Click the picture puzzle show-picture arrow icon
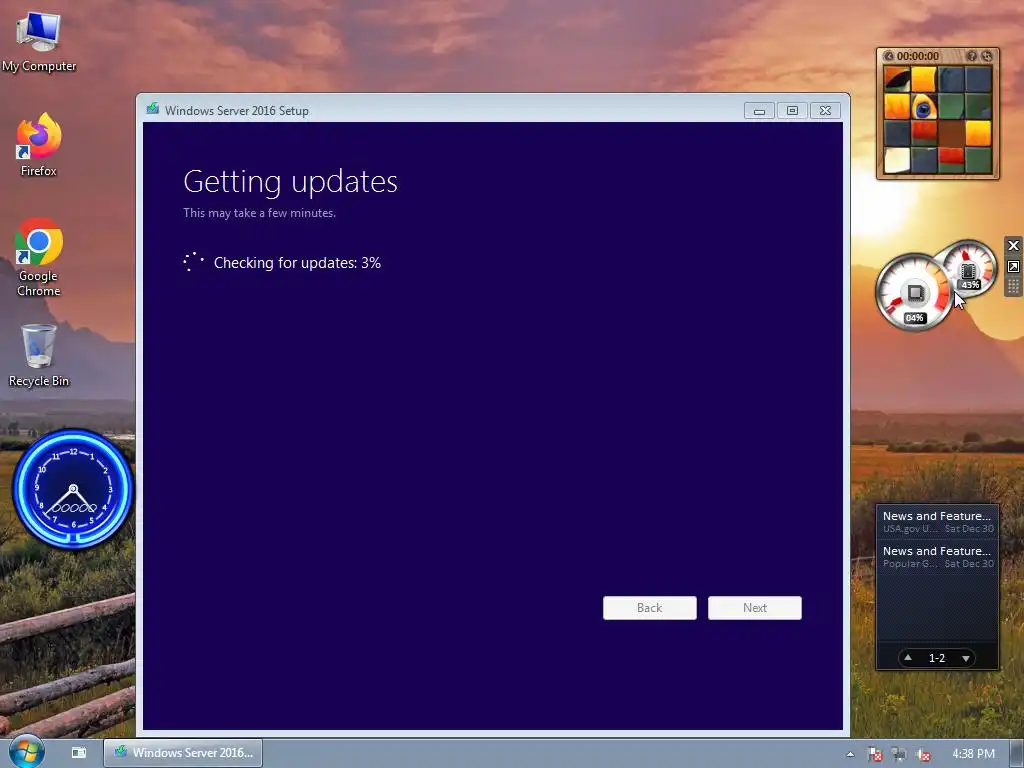1024x768 pixels. [888, 56]
